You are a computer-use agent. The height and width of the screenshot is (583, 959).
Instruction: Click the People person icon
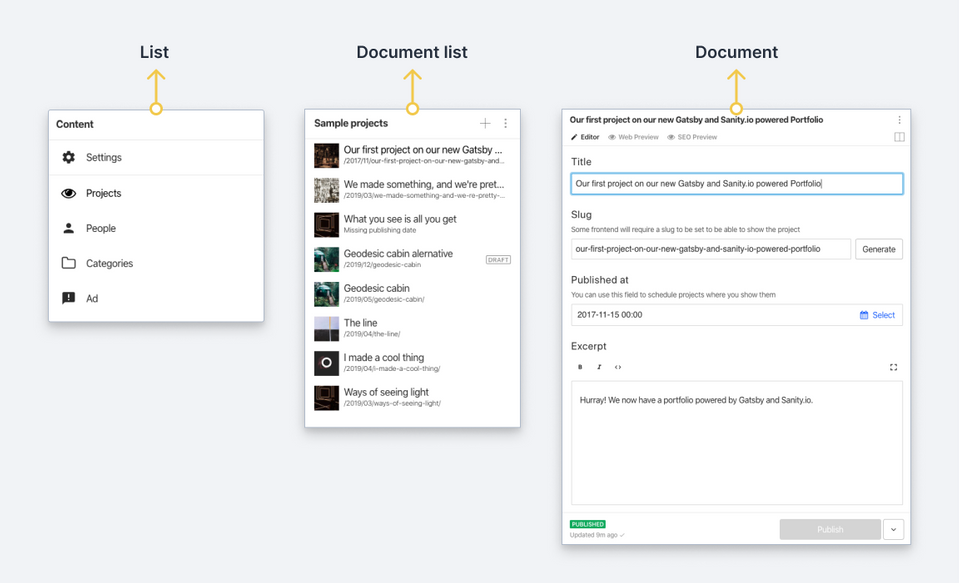68,228
